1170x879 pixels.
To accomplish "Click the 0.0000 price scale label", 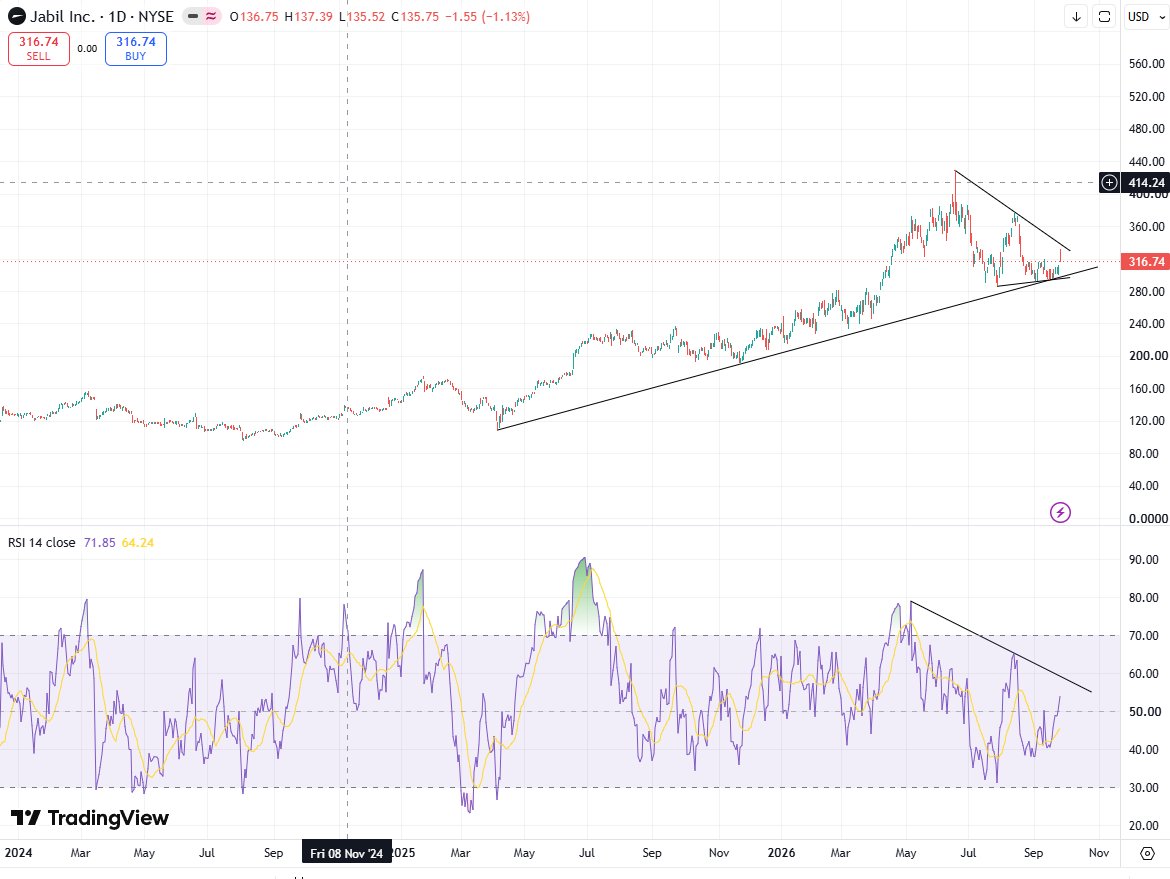I will (1148, 518).
